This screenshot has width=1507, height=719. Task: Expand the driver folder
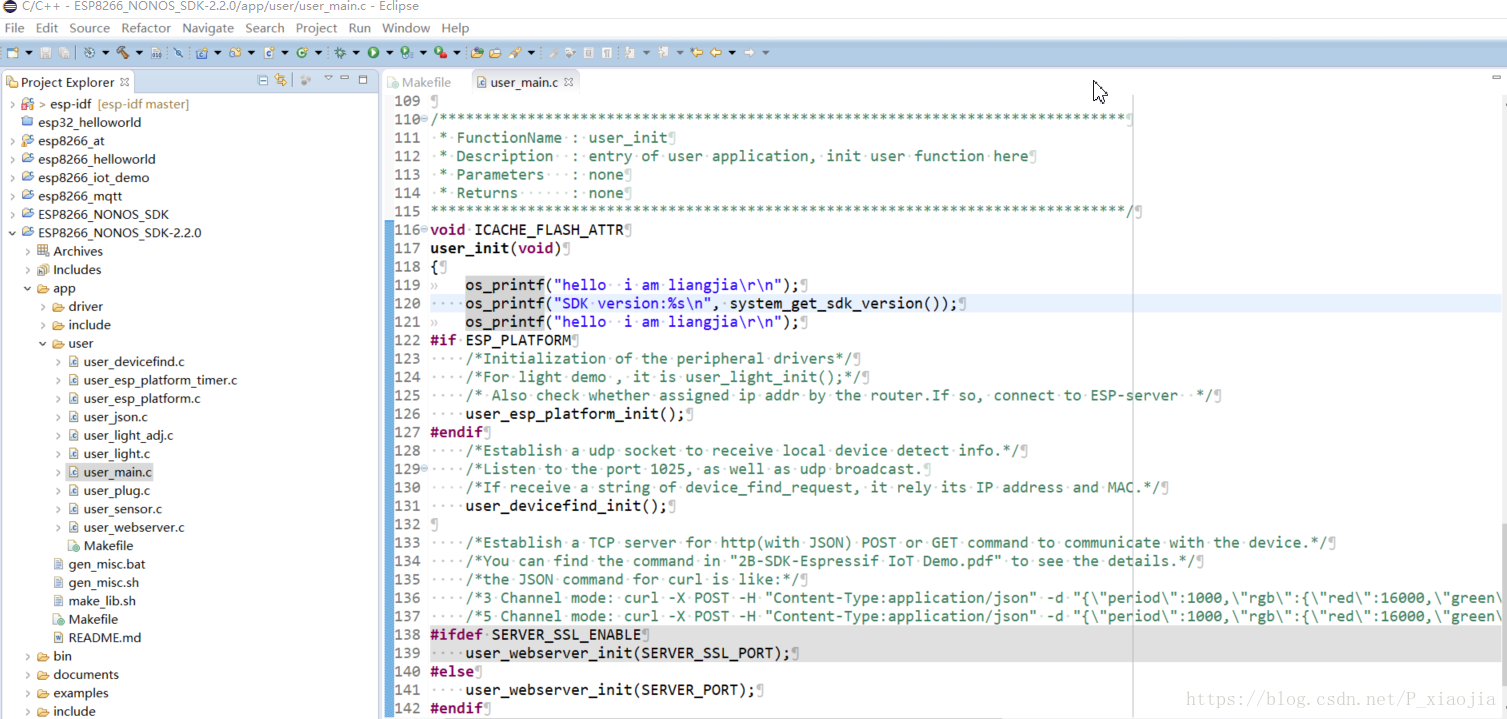coord(43,306)
